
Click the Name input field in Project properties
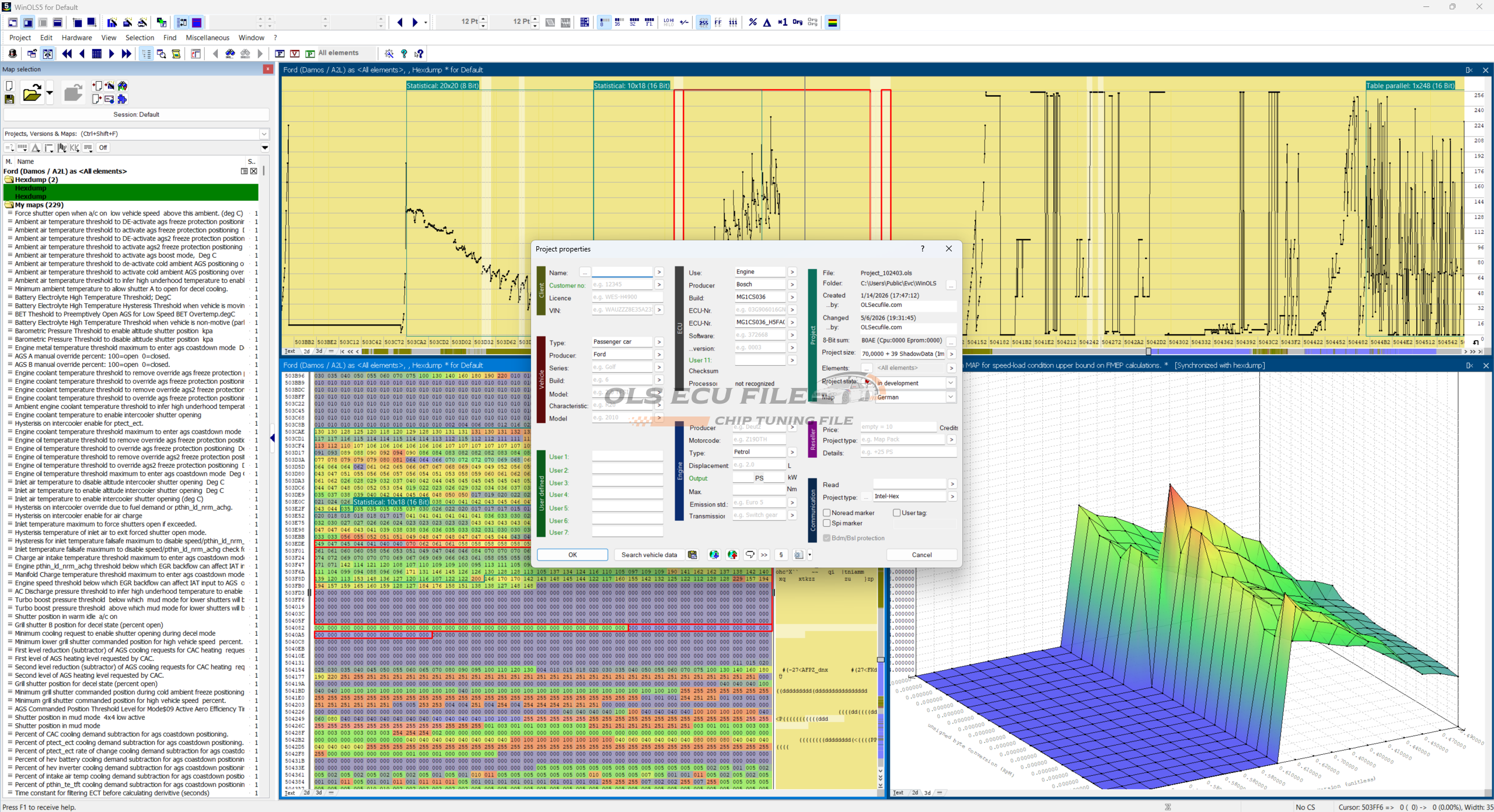click(x=622, y=272)
